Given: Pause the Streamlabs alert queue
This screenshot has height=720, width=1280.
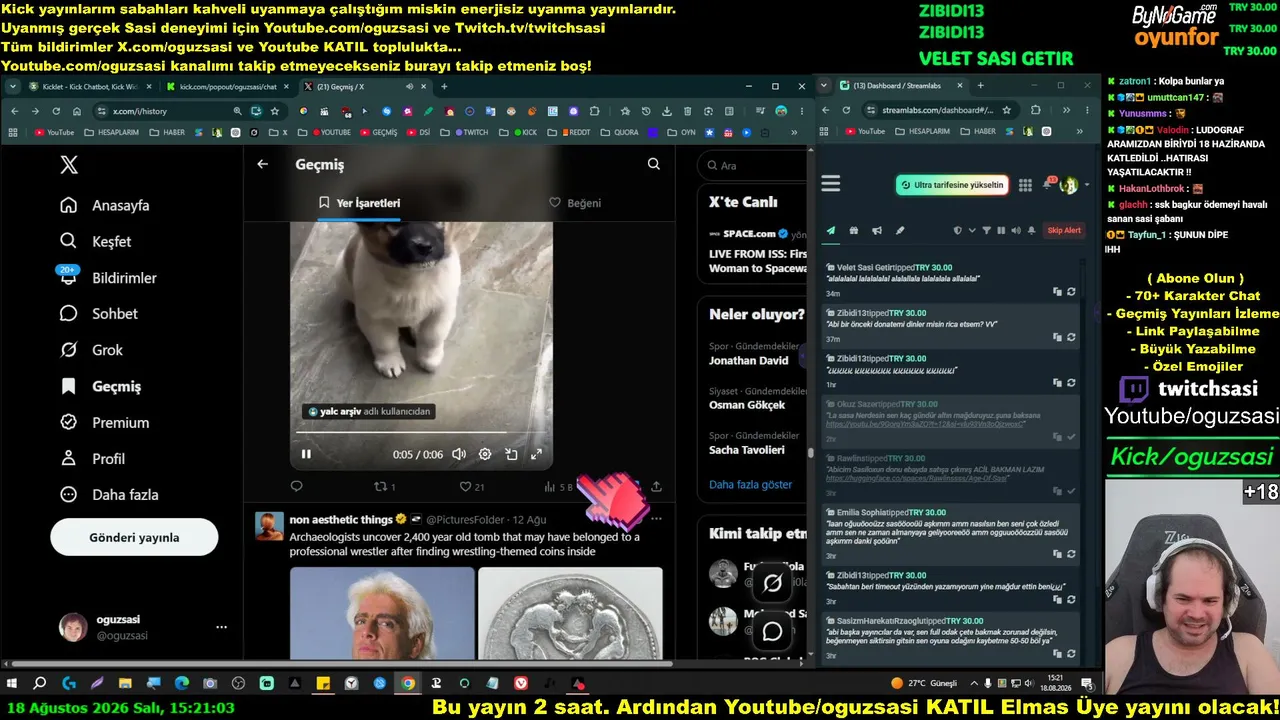Looking at the screenshot, I should coord(1001,230).
